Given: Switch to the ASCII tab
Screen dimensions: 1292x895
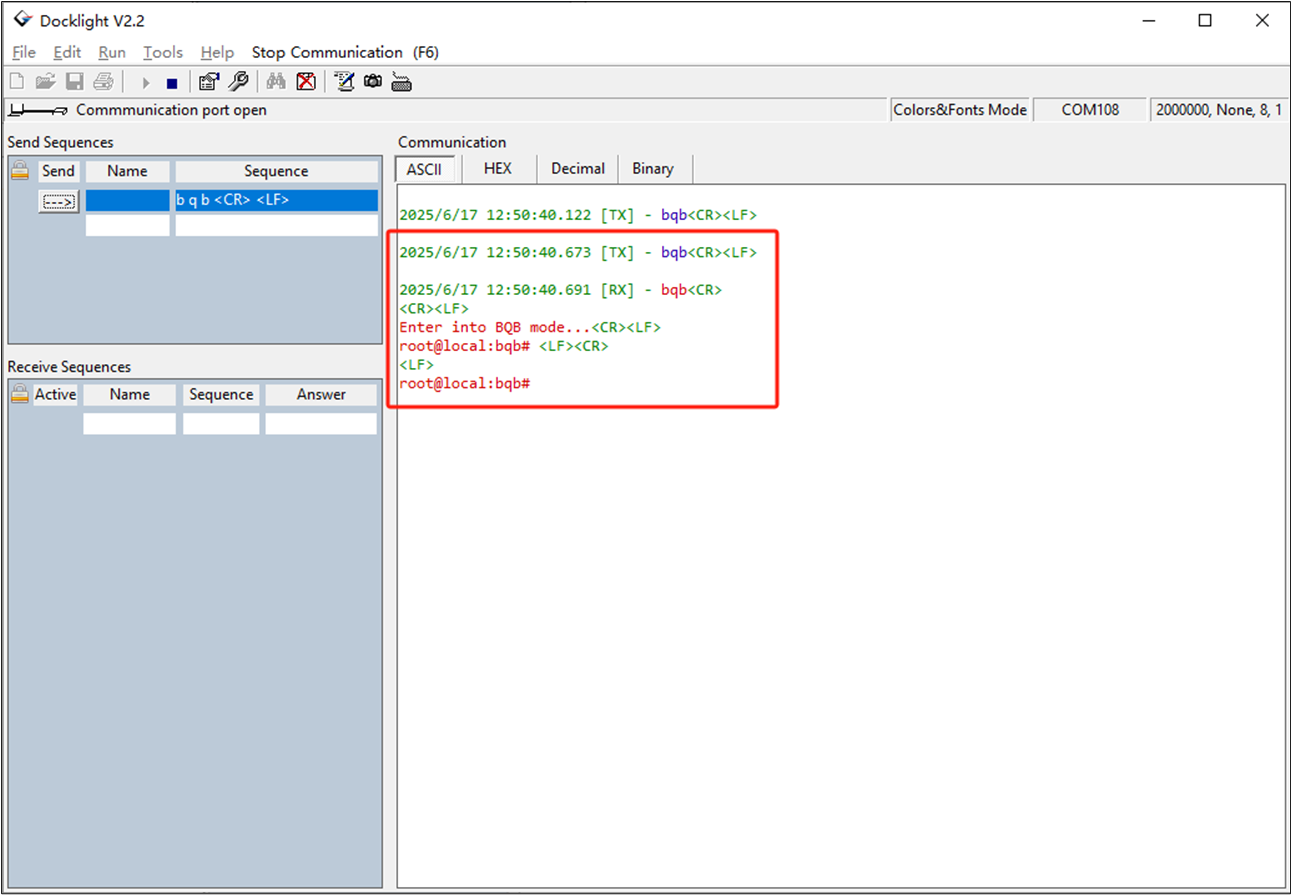Looking at the screenshot, I should click(424, 169).
